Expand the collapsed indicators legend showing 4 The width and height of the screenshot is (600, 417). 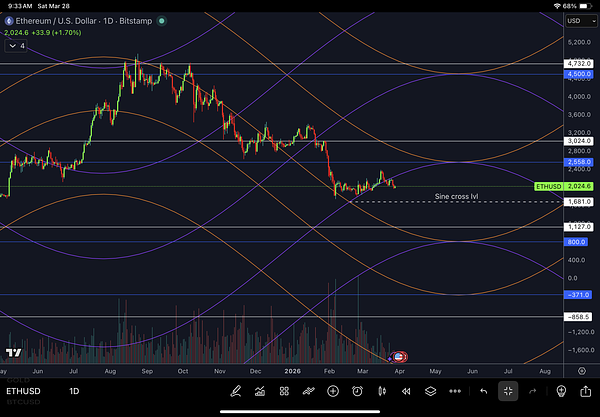click(17, 46)
